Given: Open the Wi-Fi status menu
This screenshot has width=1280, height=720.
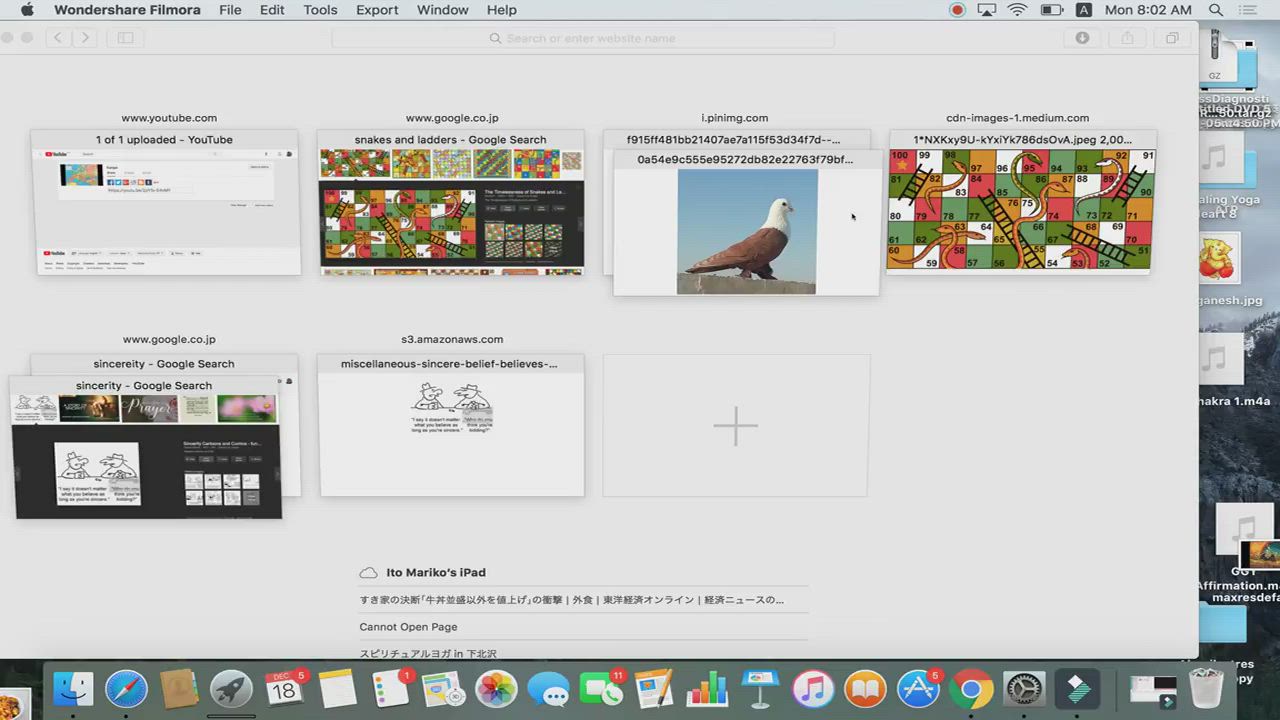Looking at the screenshot, I should coord(1018,10).
